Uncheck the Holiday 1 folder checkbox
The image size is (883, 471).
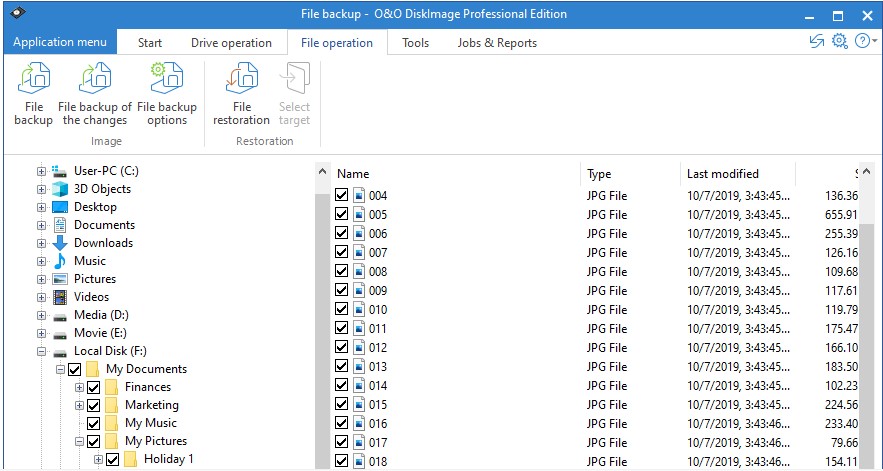(113, 460)
